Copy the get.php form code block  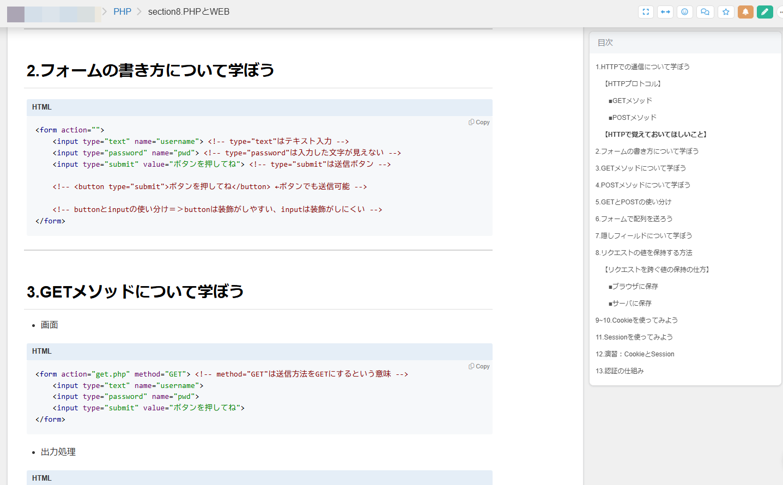tap(479, 367)
